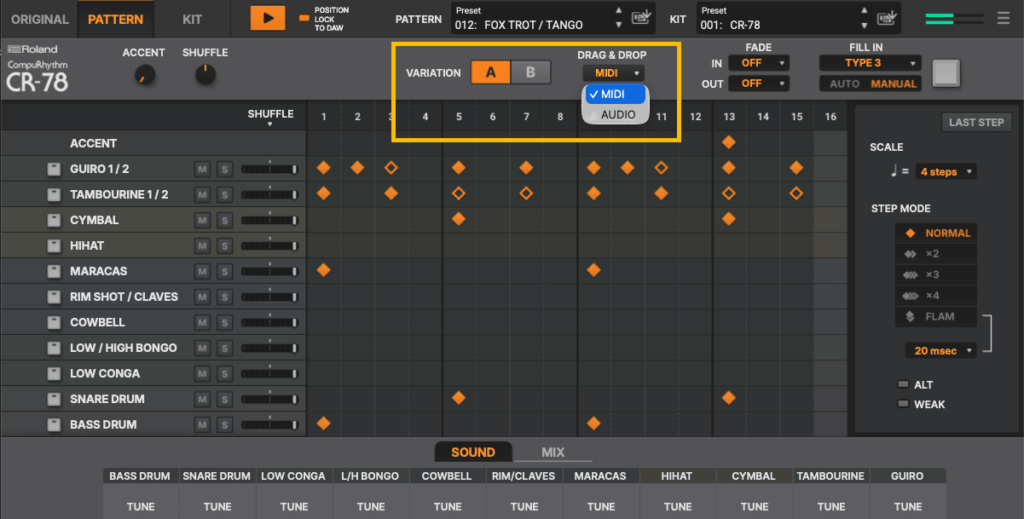Open the hamburger menu icon

[x=1003, y=18]
